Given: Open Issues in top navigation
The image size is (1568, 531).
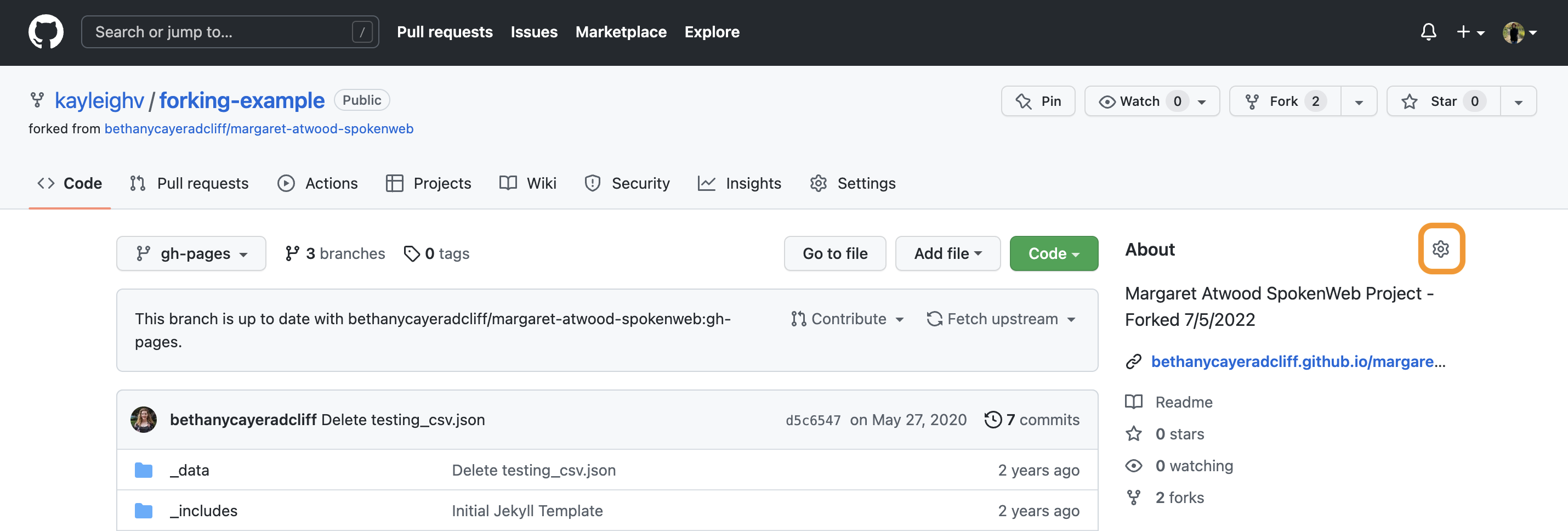Looking at the screenshot, I should 533,32.
